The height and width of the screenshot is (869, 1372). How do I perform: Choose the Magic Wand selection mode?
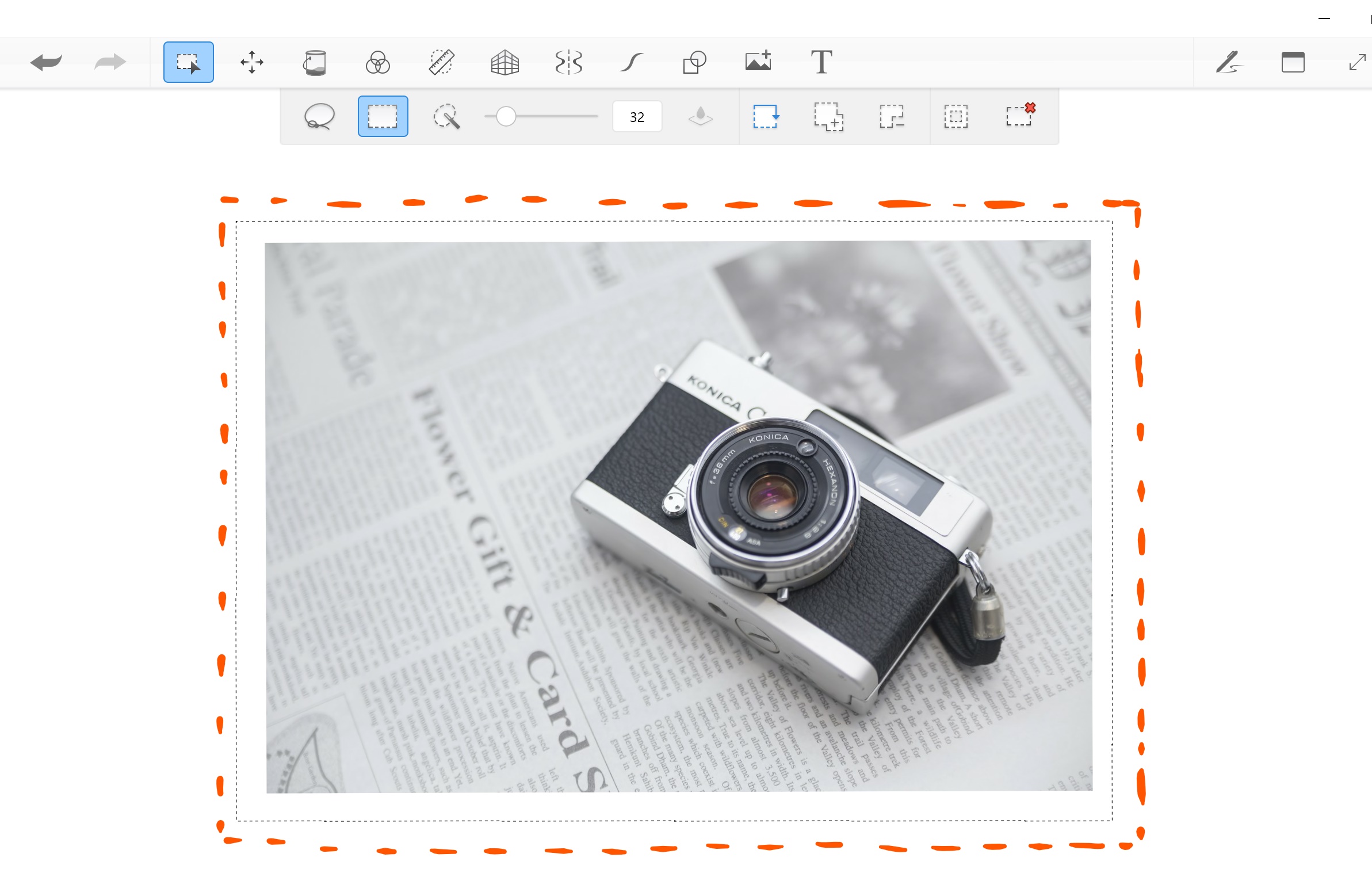pyautogui.click(x=446, y=116)
